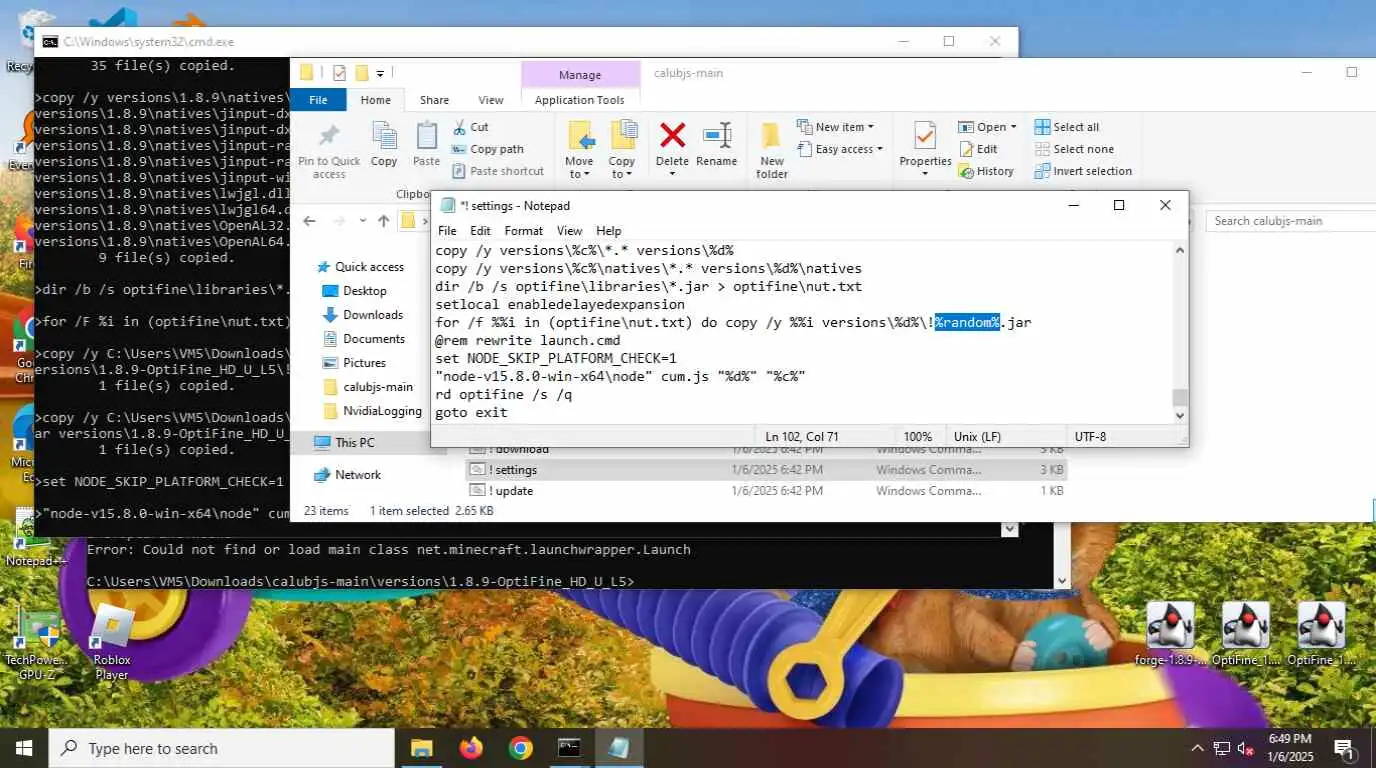The width and height of the screenshot is (1376, 768).
Task: Click the Rename icon in ribbon
Action: tap(716, 135)
